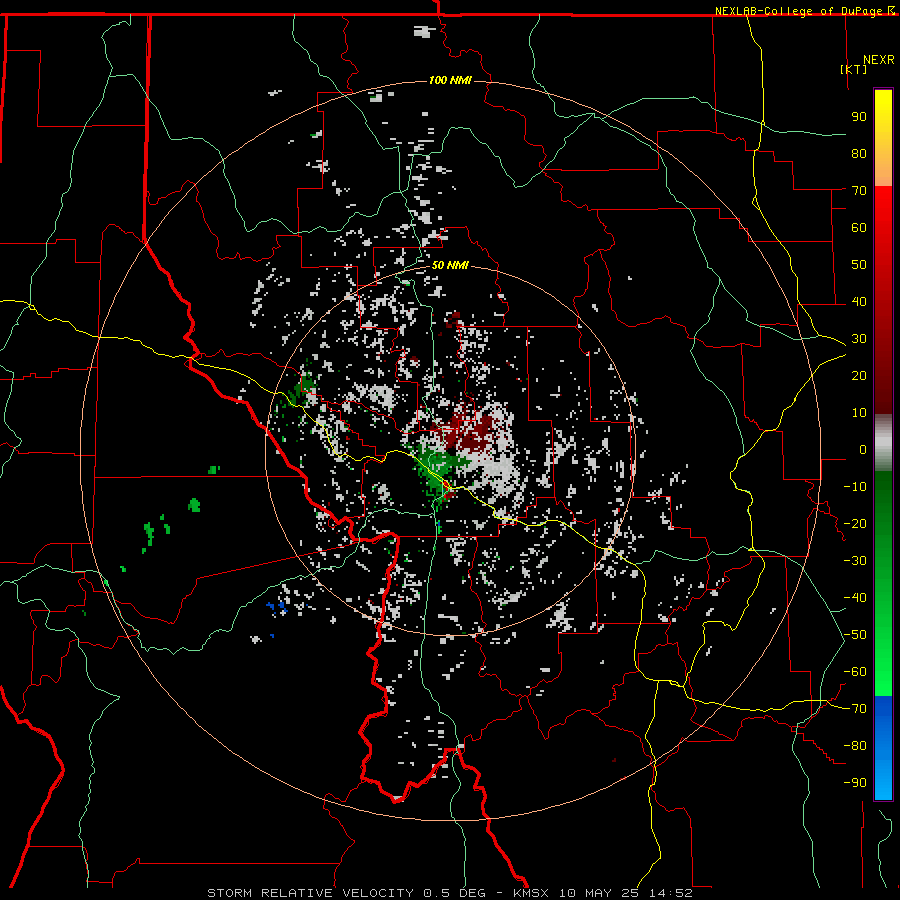
Task: Click the -90 value on velocity scale
Action: click(855, 783)
